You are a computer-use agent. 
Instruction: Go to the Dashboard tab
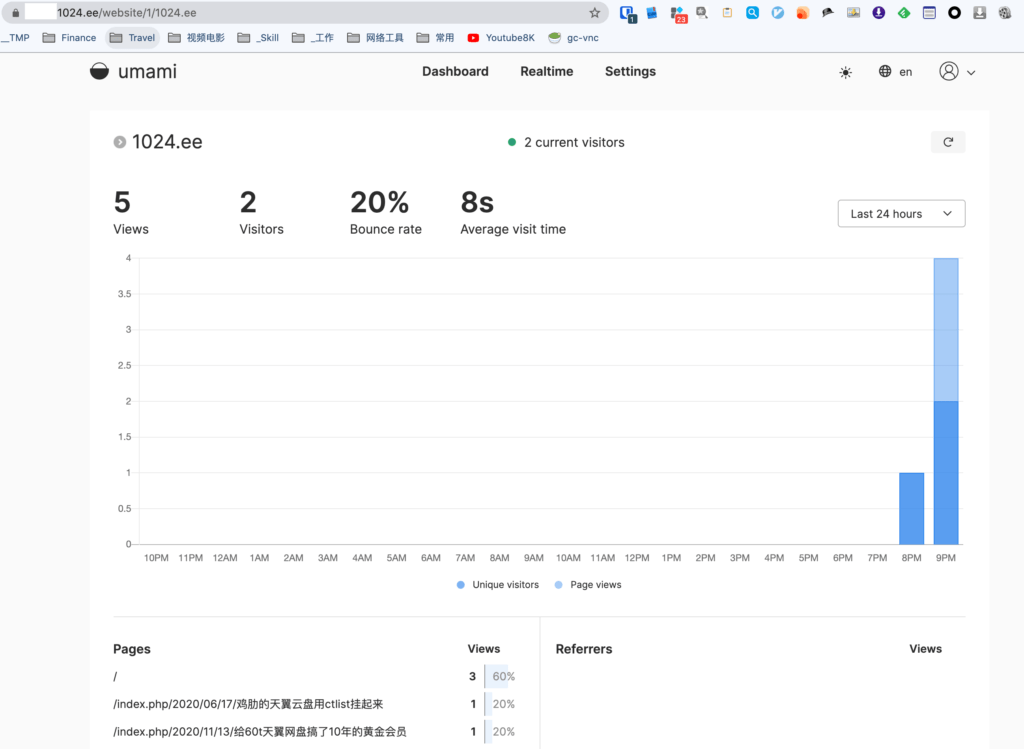[x=455, y=71]
